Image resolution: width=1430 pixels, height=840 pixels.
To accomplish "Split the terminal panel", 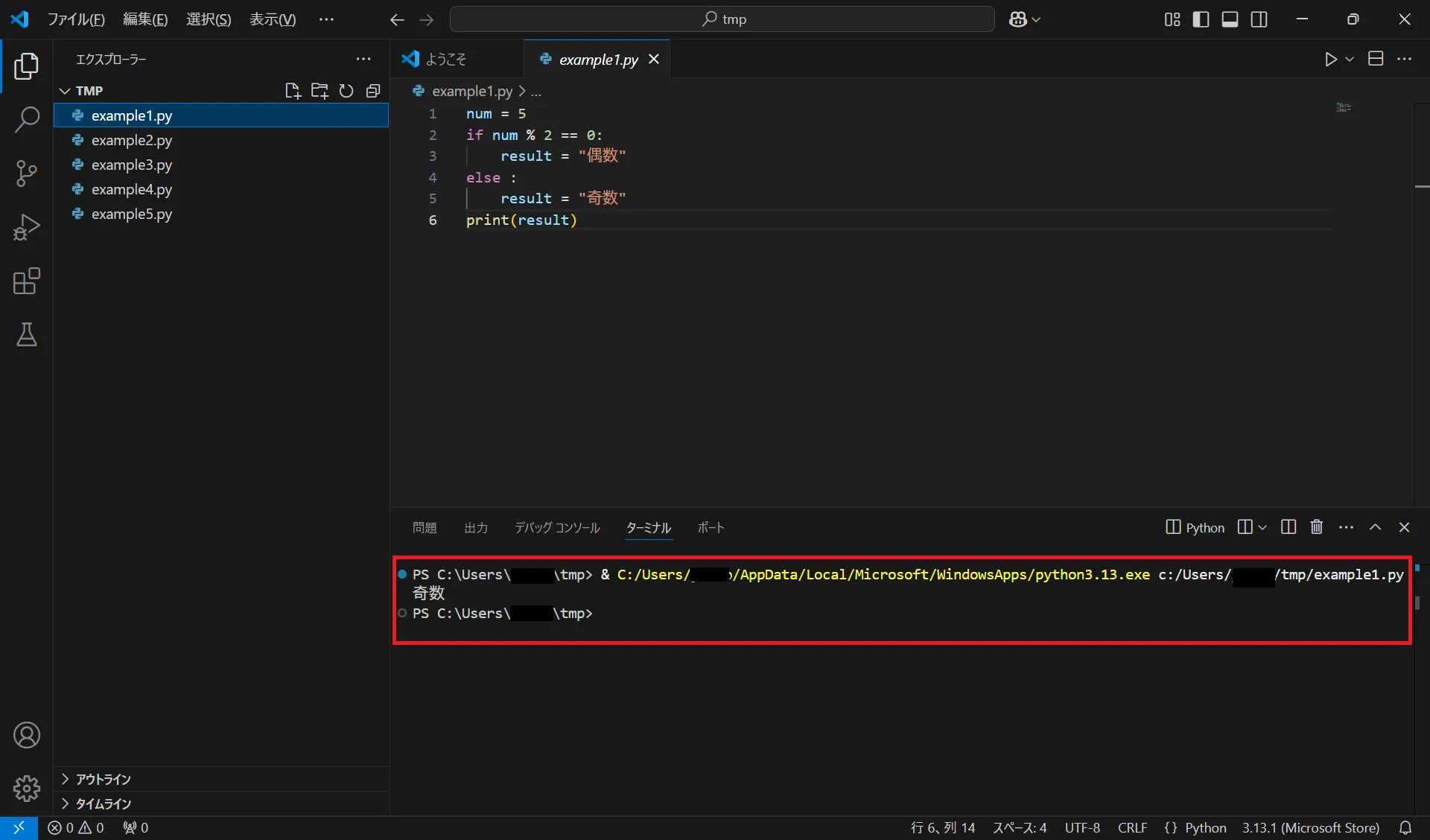I will [1288, 527].
